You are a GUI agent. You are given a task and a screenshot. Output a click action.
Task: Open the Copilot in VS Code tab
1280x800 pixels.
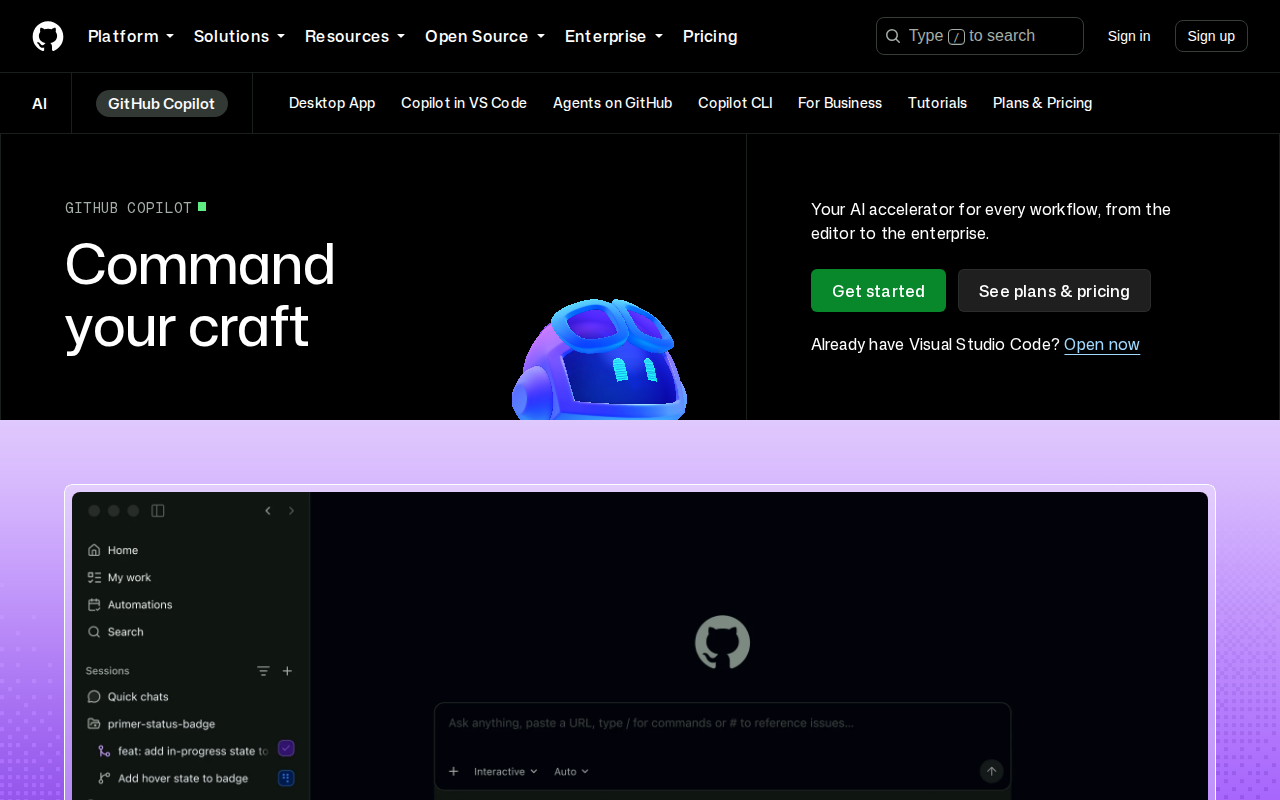464,103
